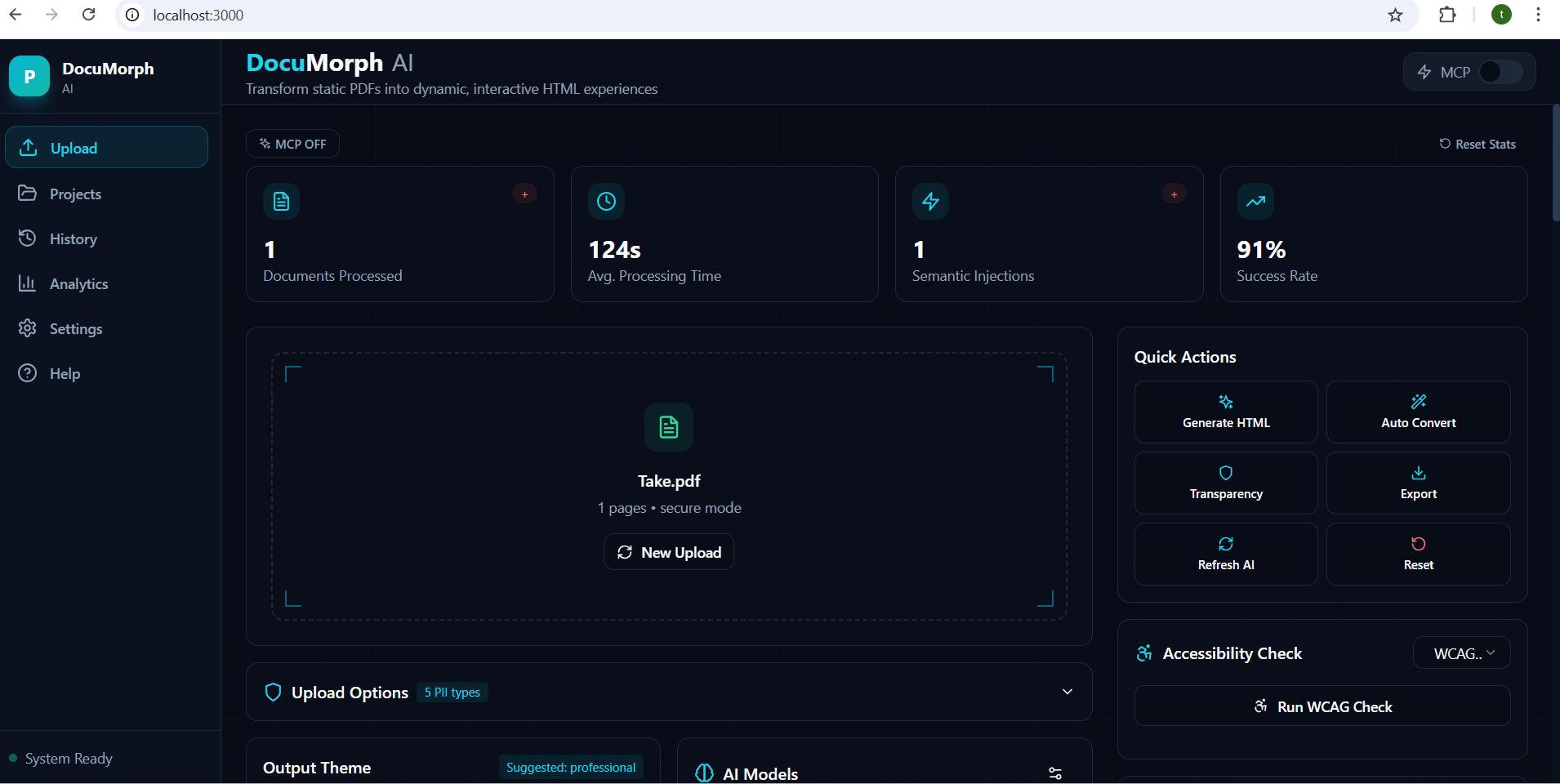Export the converted document
Screen dimensions: 1560x784
(1419, 483)
